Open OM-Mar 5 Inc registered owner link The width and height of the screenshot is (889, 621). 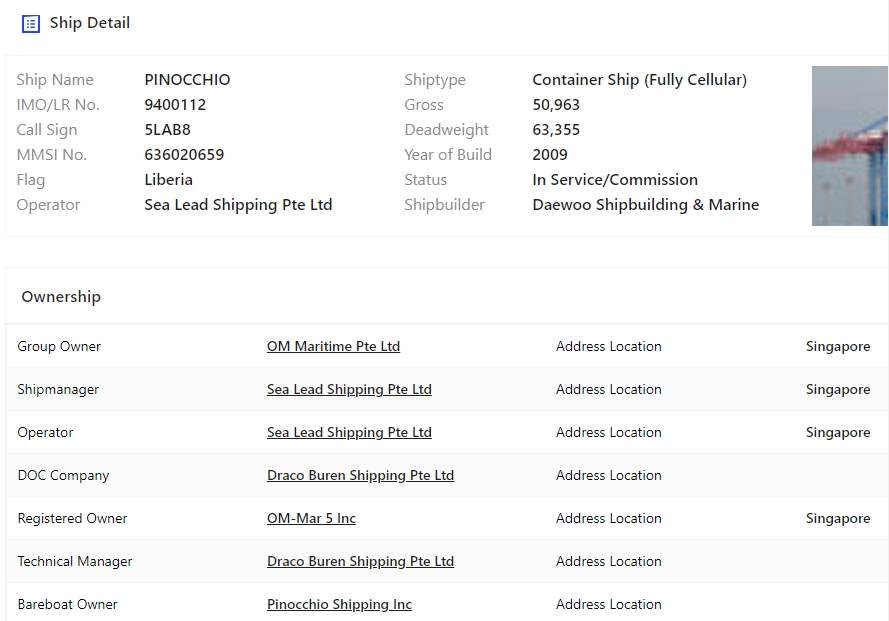click(x=311, y=518)
